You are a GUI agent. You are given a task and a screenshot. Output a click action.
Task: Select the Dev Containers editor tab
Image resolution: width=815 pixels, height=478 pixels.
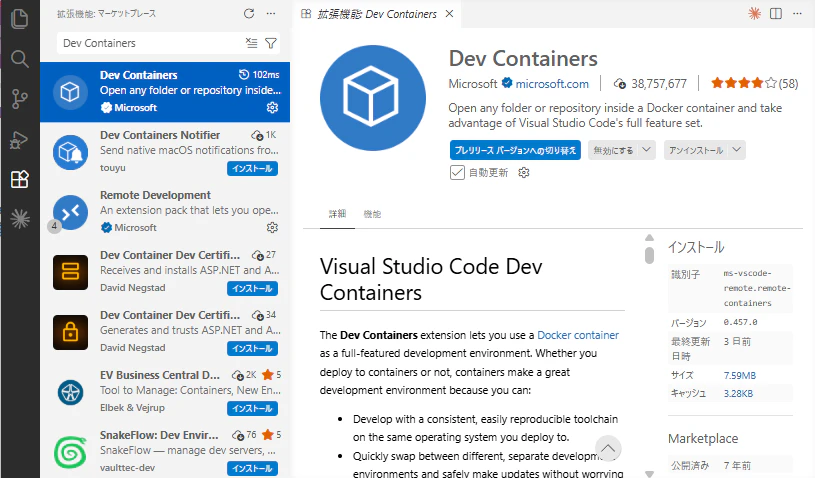[x=377, y=14]
